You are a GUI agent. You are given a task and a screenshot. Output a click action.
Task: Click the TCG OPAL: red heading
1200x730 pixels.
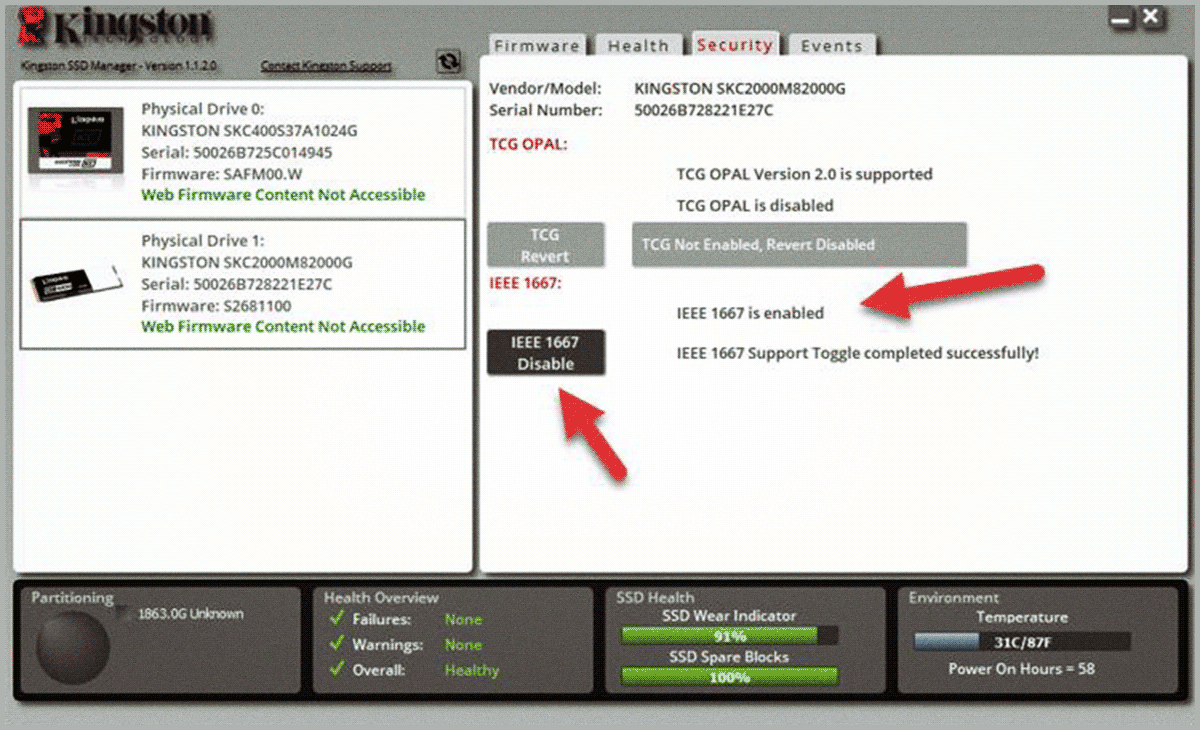point(528,144)
